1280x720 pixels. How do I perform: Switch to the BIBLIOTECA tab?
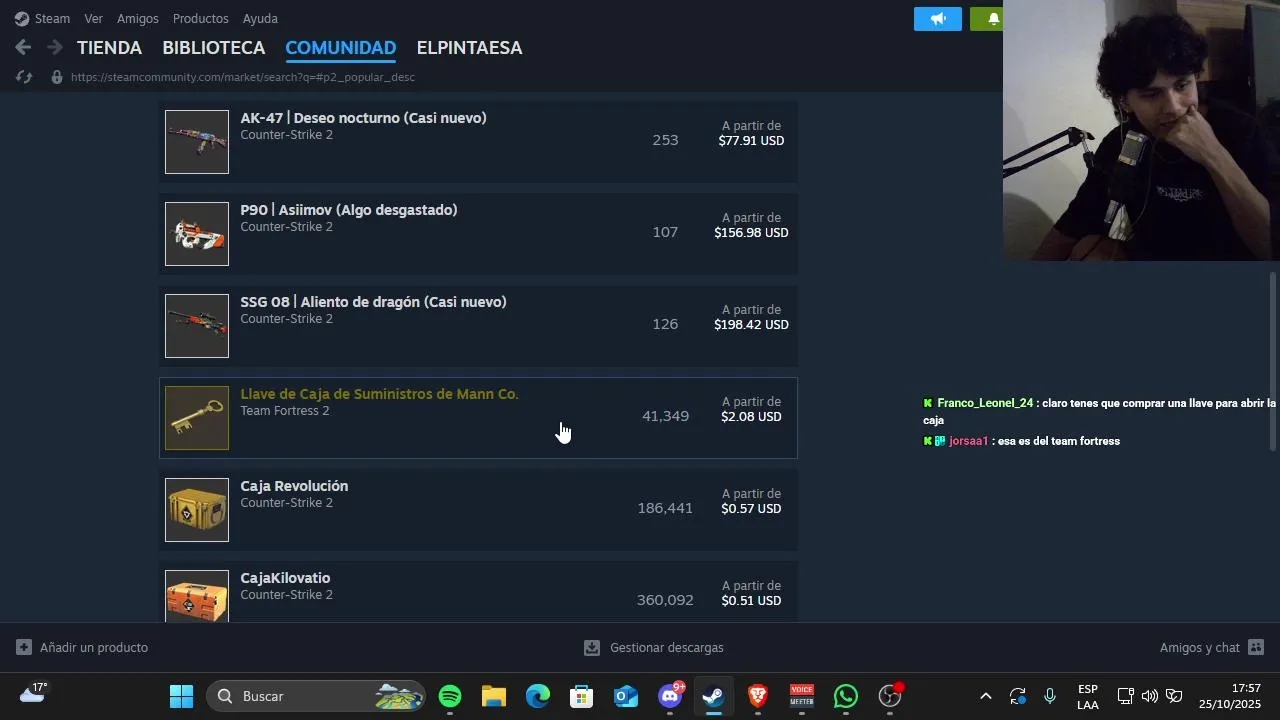click(x=214, y=47)
